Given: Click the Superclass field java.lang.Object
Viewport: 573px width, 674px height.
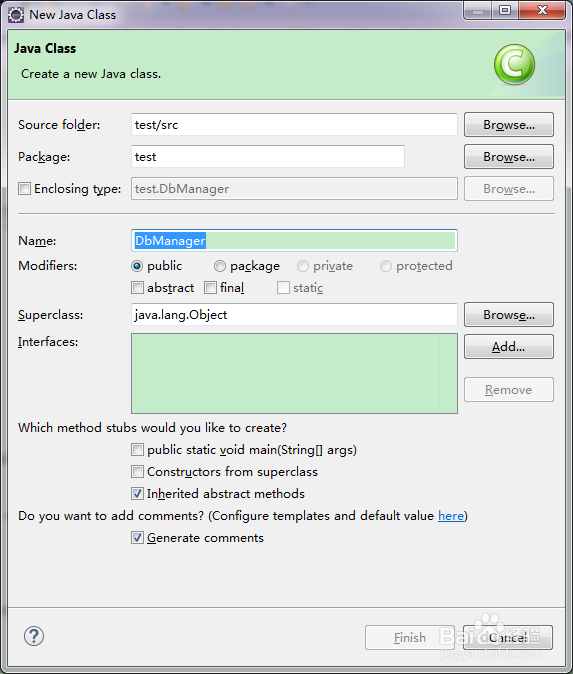Looking at the screenshot, I should (294, 315).
